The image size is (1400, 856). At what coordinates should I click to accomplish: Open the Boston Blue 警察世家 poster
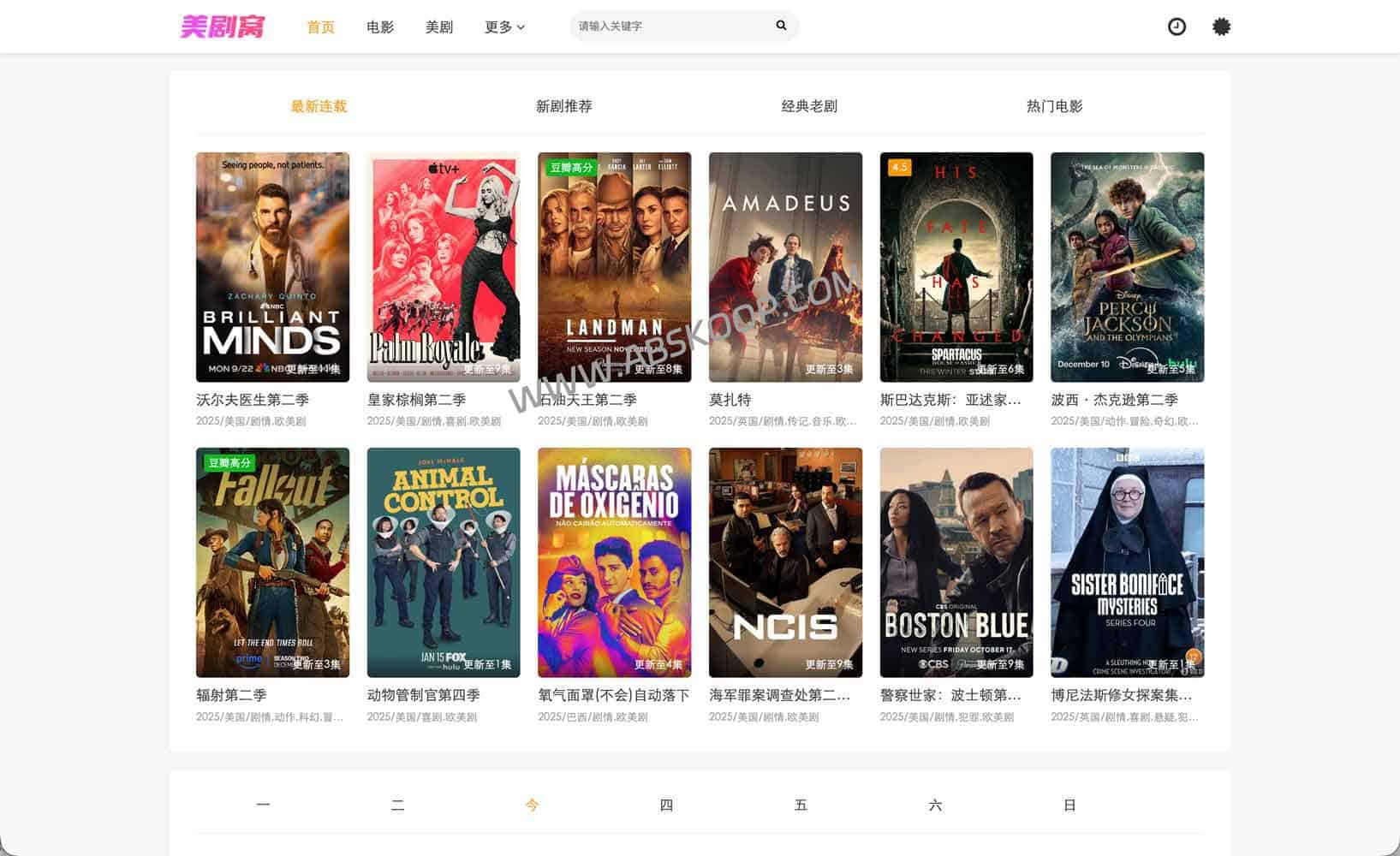pyautogui.click(x=956, y=562)
